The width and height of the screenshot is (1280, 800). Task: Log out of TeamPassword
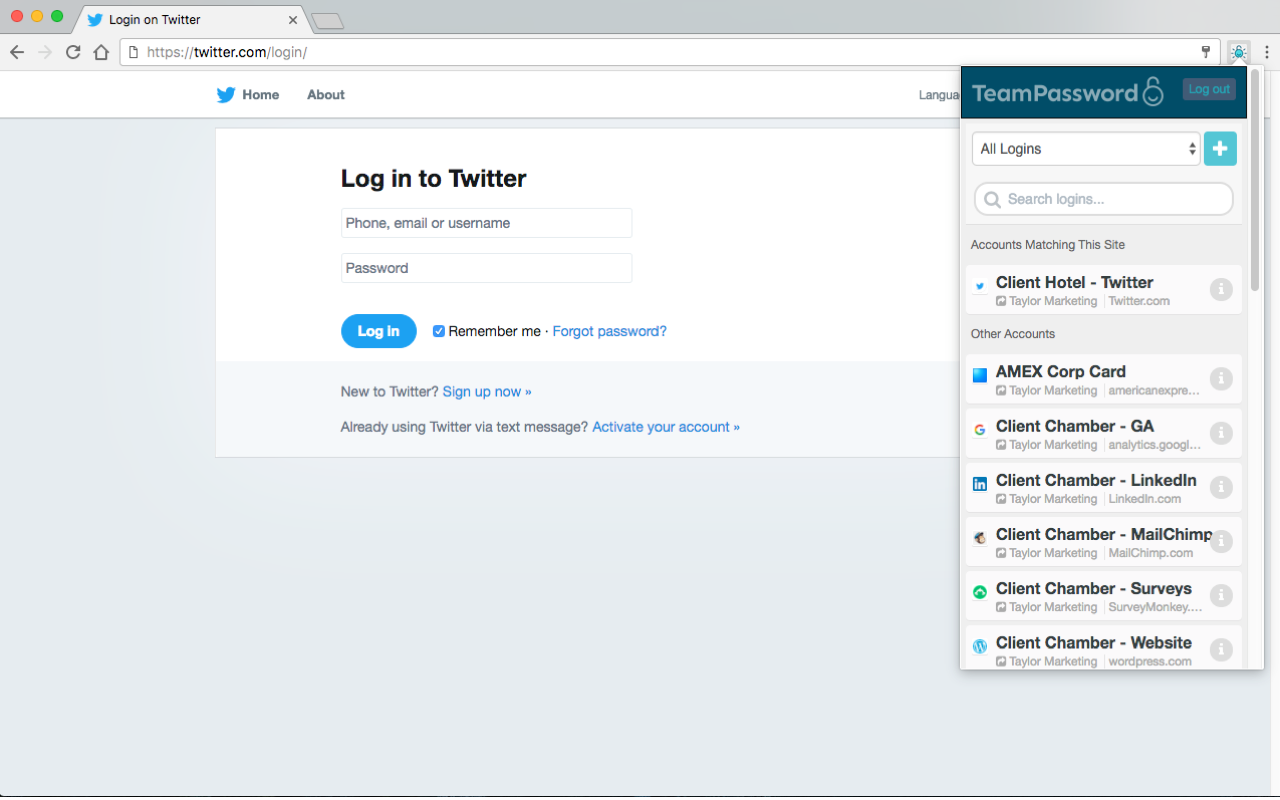[x=1209, y=89]
